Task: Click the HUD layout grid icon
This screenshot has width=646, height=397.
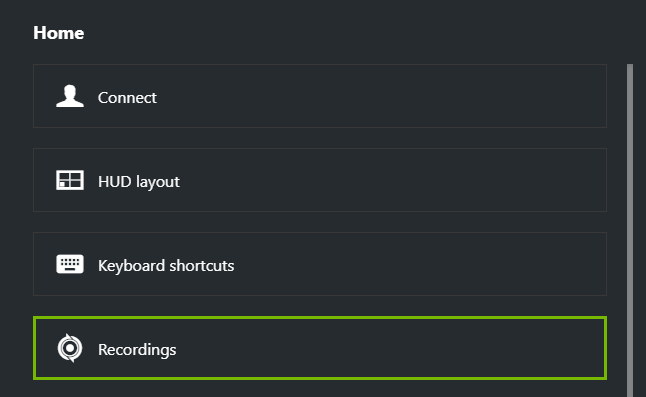Action: 70,180
